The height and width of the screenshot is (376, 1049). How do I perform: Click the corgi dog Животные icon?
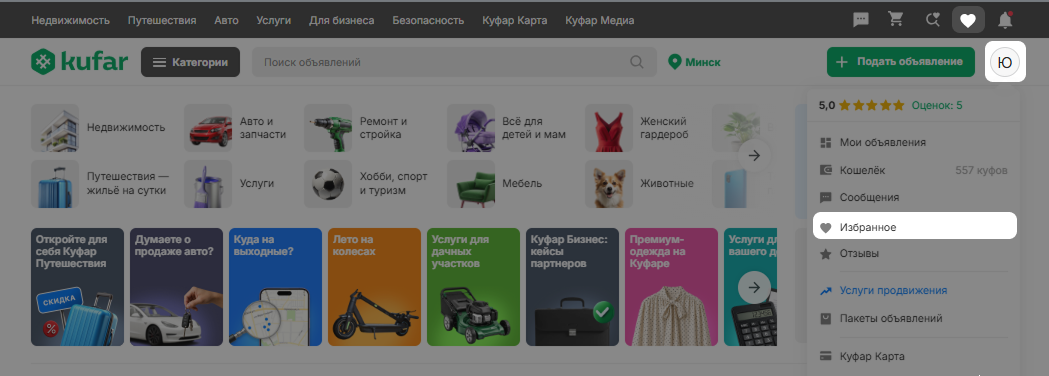pyautogui.click(x=609, y=184)
